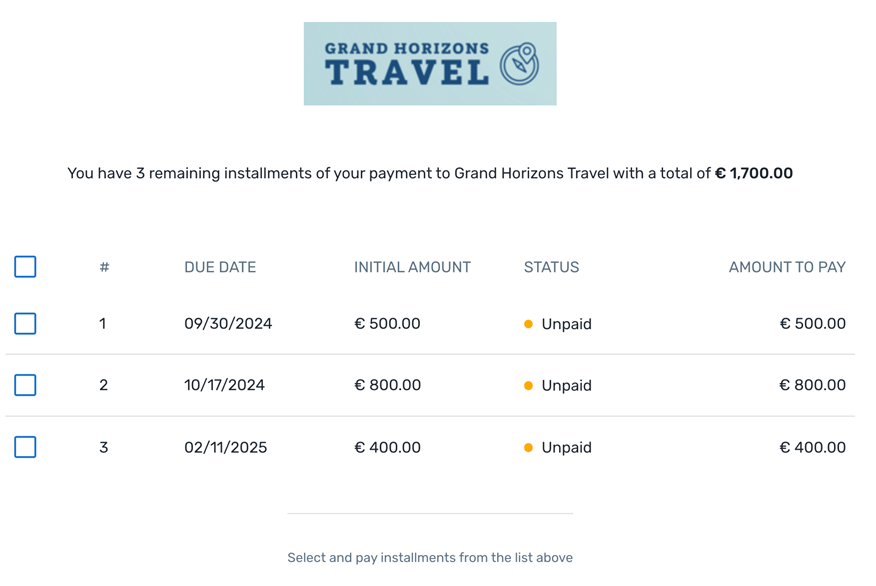Click the 09/30/2024 due date
Screen dimensions: 876x586
(x=228, y=324)
